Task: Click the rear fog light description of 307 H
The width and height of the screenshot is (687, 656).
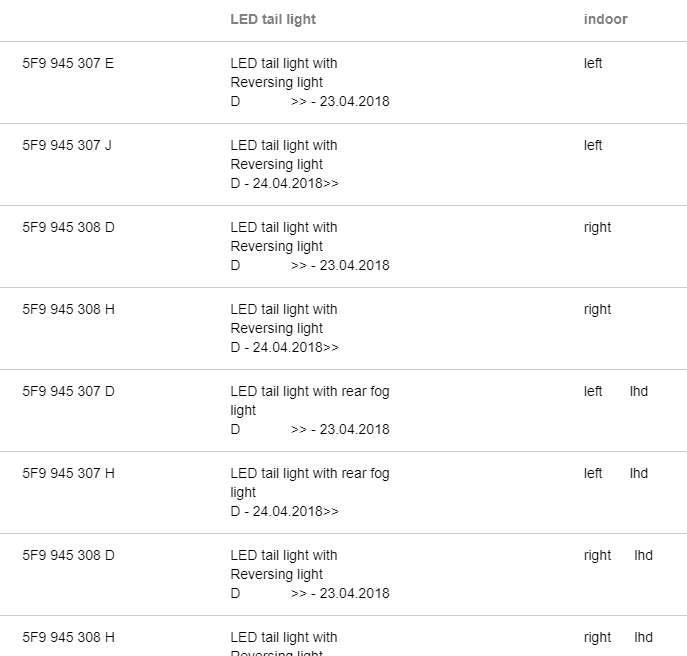Action: point(310,482)
